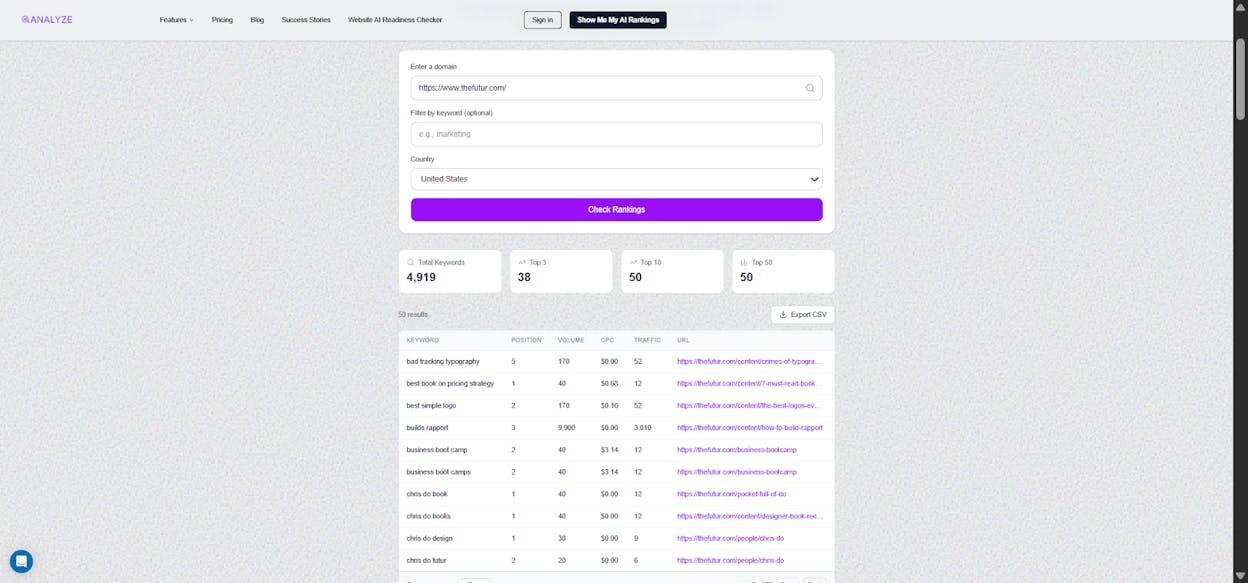1248x583 pixels.
Task: Open the designer-book-rec URL link
Action: (750, 515)
